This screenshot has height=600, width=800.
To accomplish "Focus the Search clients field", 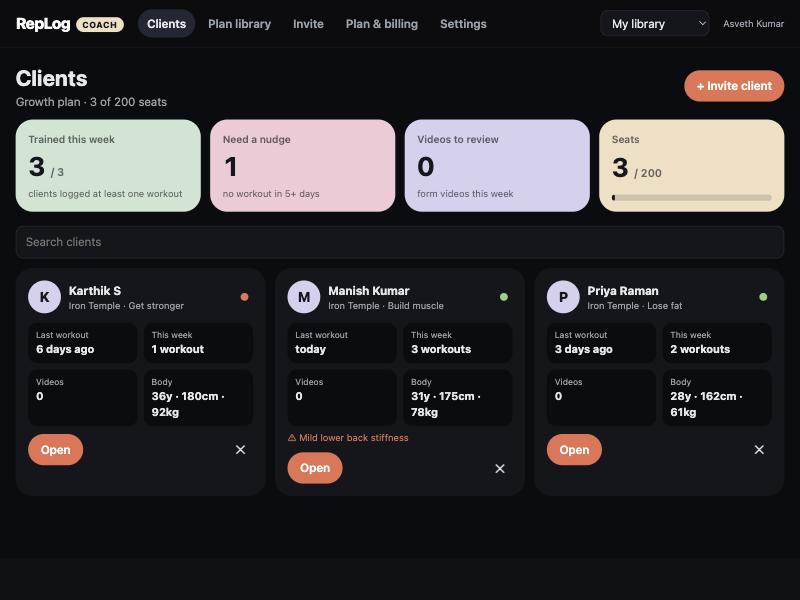I will point(400,242).
